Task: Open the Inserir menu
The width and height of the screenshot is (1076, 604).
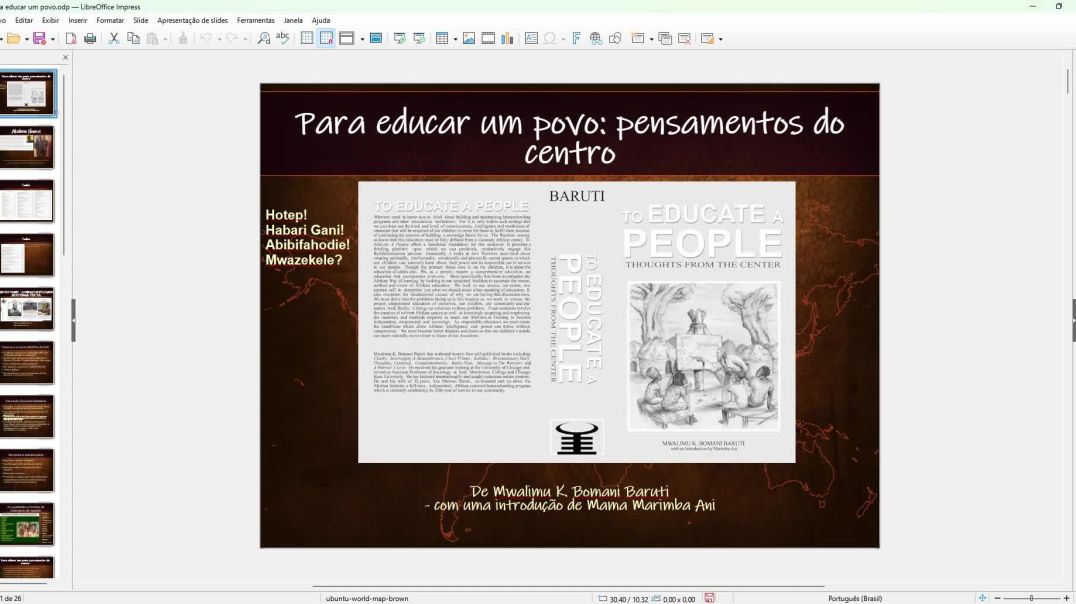Action: pos(78,21)
